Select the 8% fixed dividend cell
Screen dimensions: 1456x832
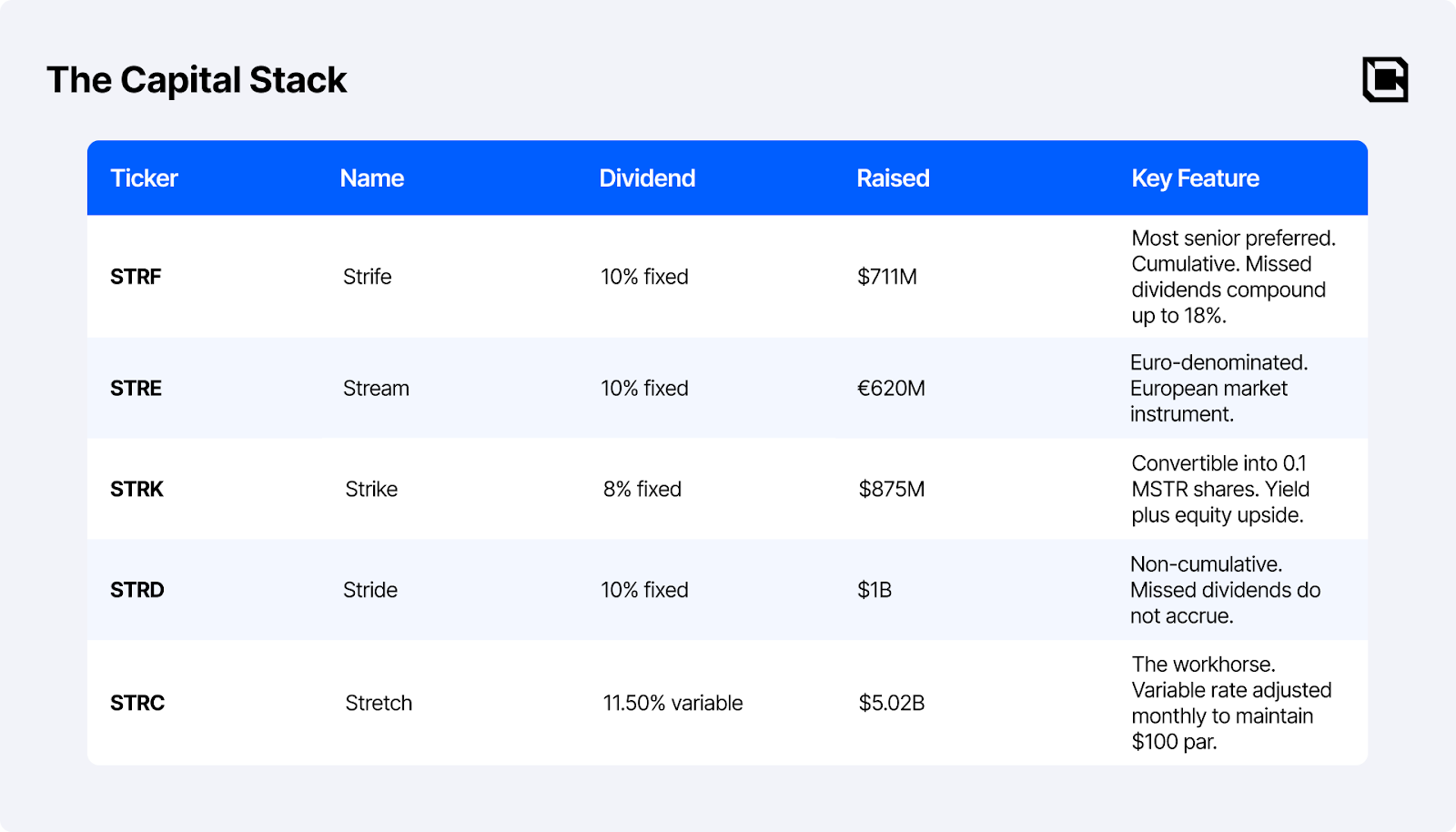pyautogui.click(x=642, y=490)
